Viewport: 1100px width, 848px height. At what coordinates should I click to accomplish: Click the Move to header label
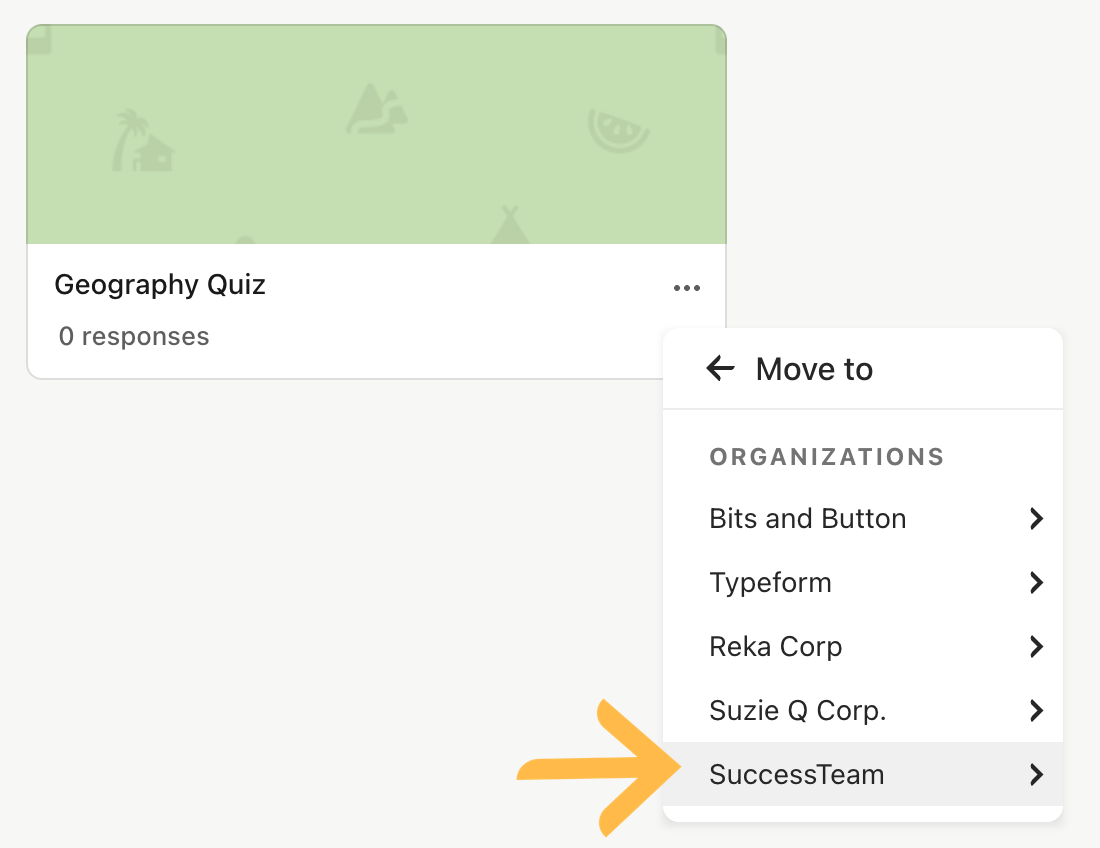(x=814, y=369)
